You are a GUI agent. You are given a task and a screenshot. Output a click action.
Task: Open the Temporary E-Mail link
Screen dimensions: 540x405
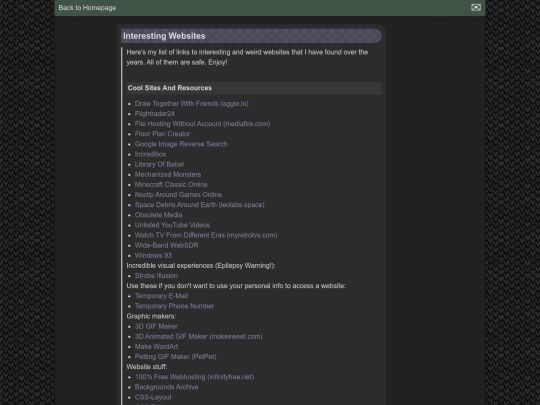(x=162, y=296)
